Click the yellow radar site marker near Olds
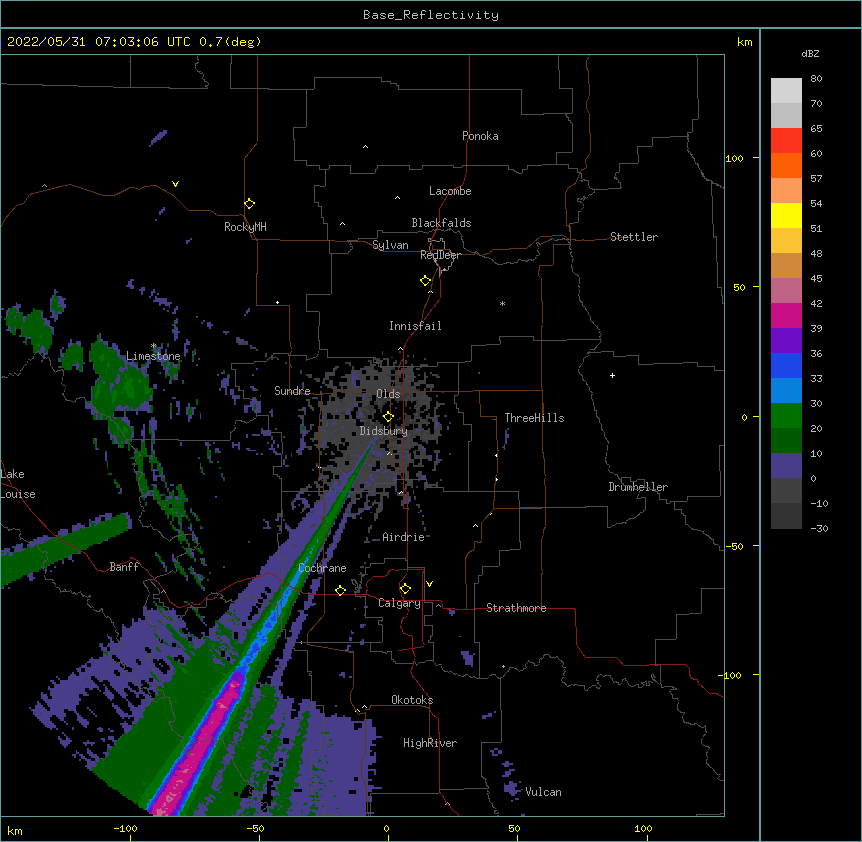 tap(388, 416)
